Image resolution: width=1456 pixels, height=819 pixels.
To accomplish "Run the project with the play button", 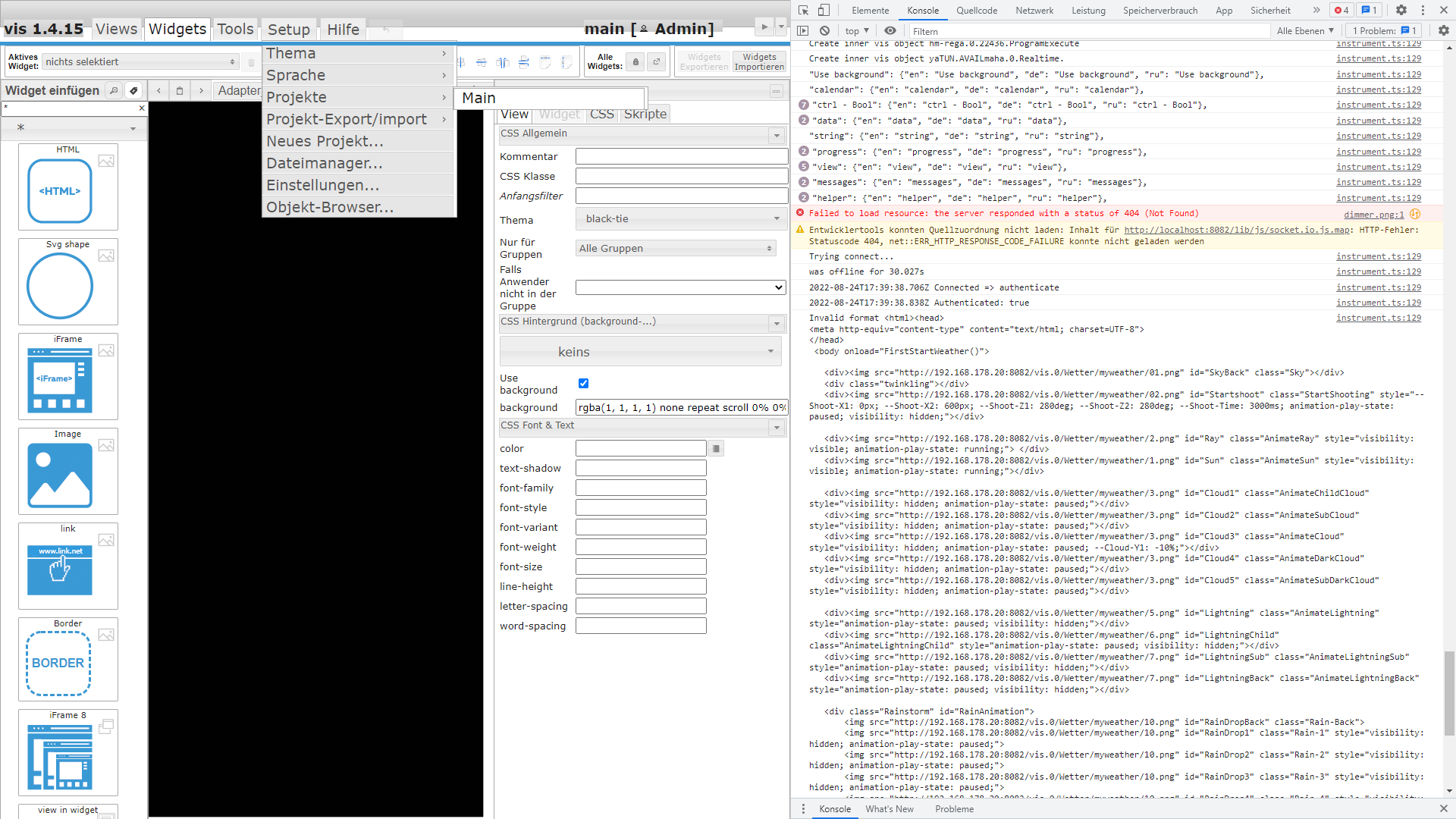I will pos(764,27).
